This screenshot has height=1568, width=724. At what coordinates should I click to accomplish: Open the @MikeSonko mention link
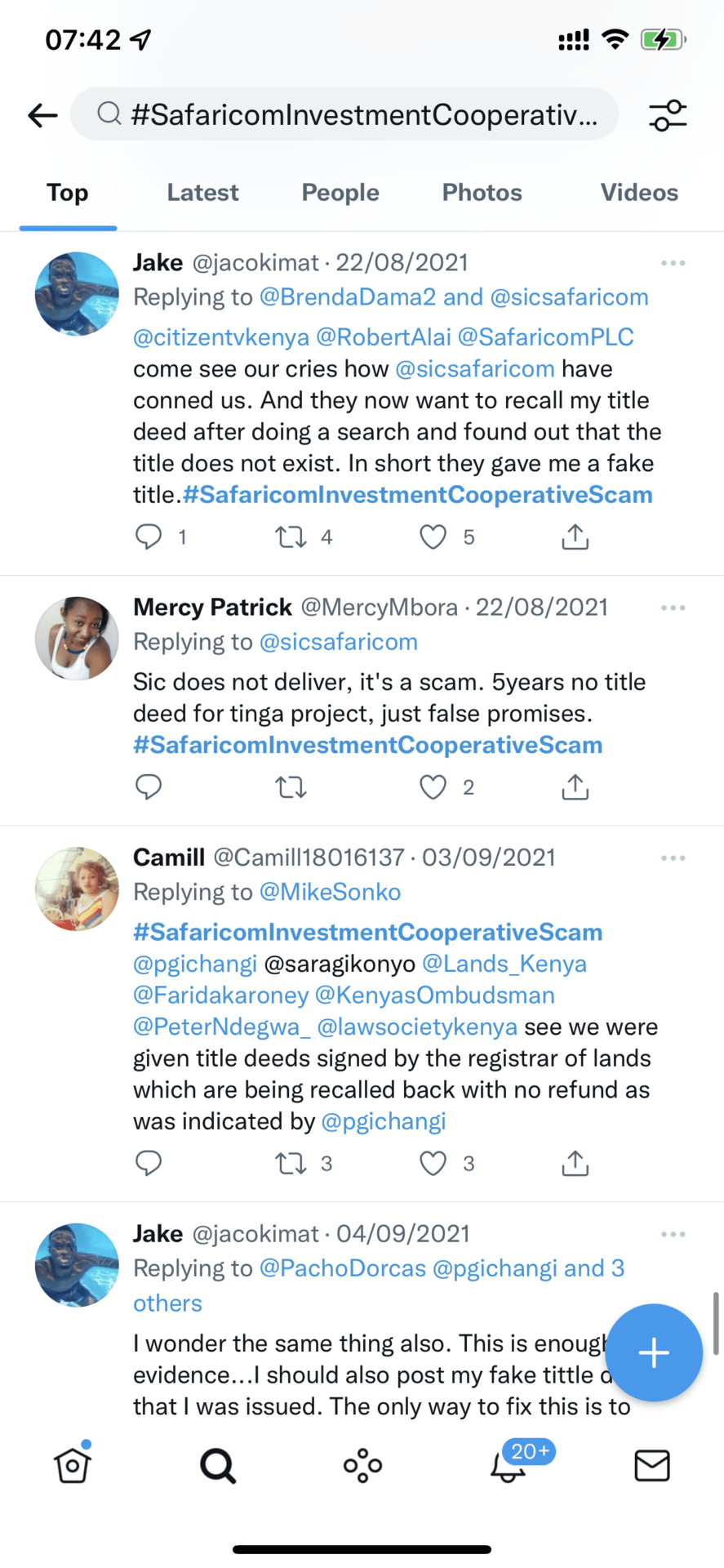[330, 892]
